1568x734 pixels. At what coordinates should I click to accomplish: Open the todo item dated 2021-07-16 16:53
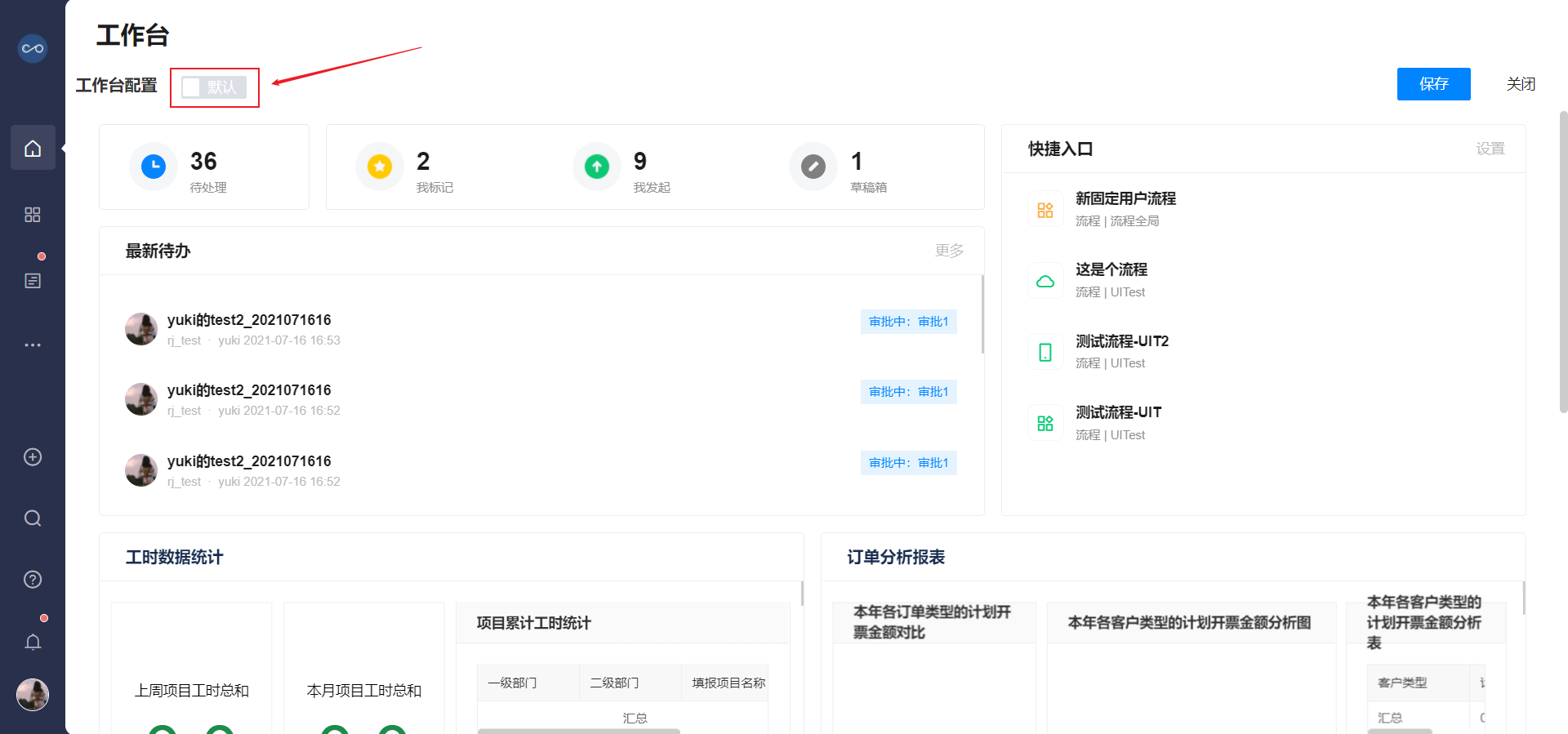click(x=541, y=329)
